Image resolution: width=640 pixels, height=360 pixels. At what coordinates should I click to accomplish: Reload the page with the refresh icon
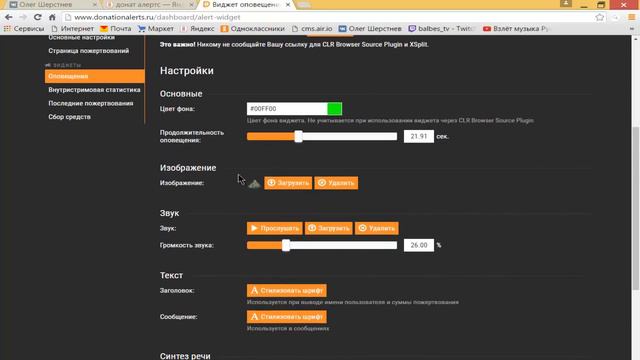point(38,17)
